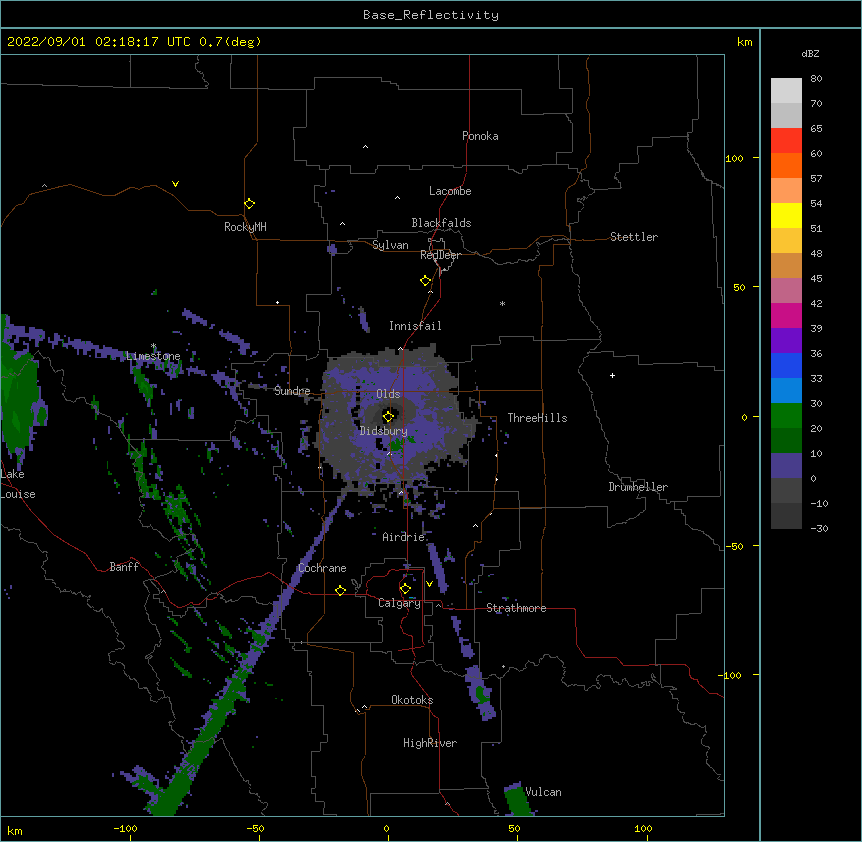This screenshot has width=862, height=842.
Task: Select the Drumheller label
Action: coord(638,487)
